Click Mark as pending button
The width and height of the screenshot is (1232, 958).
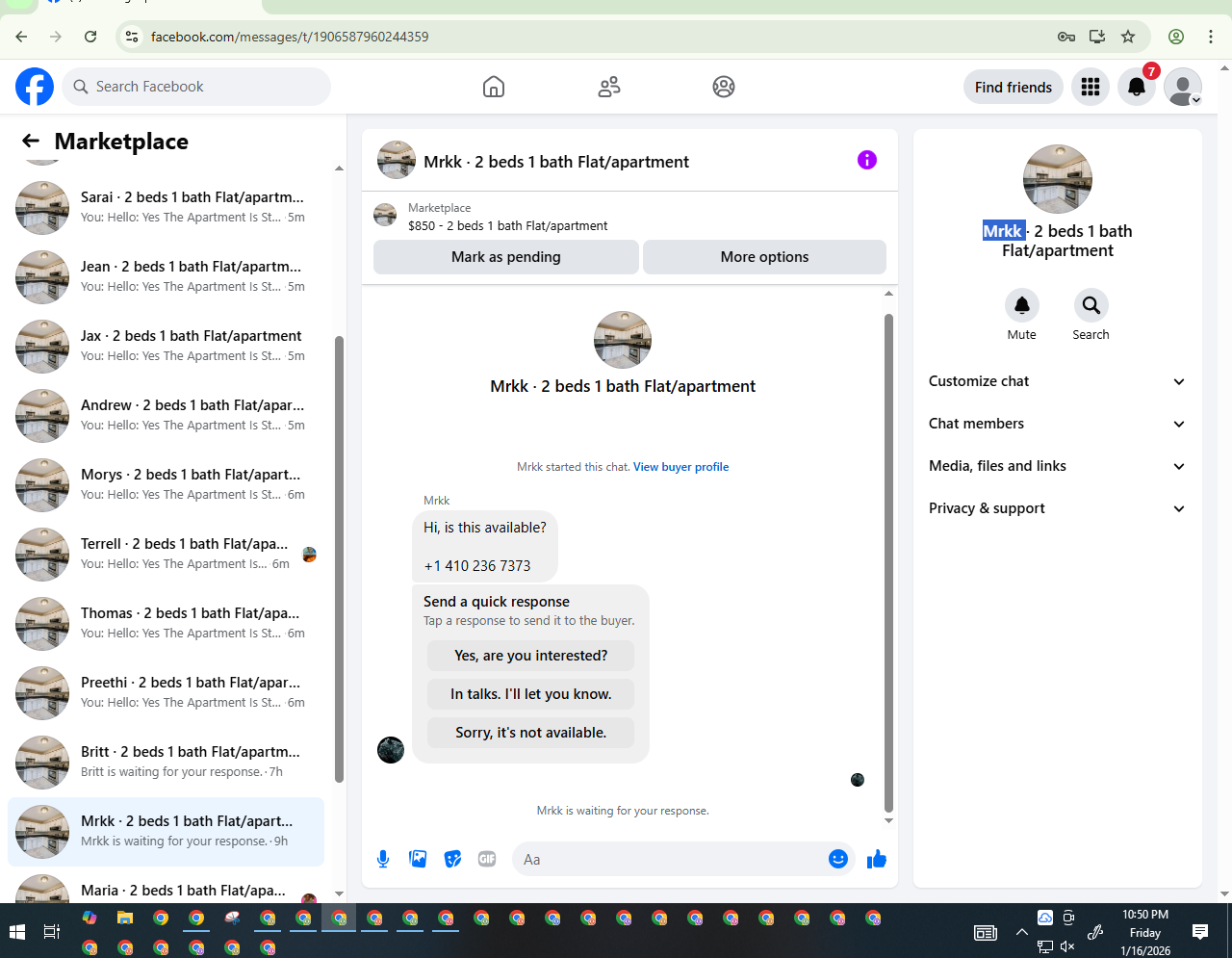[506, 257]
